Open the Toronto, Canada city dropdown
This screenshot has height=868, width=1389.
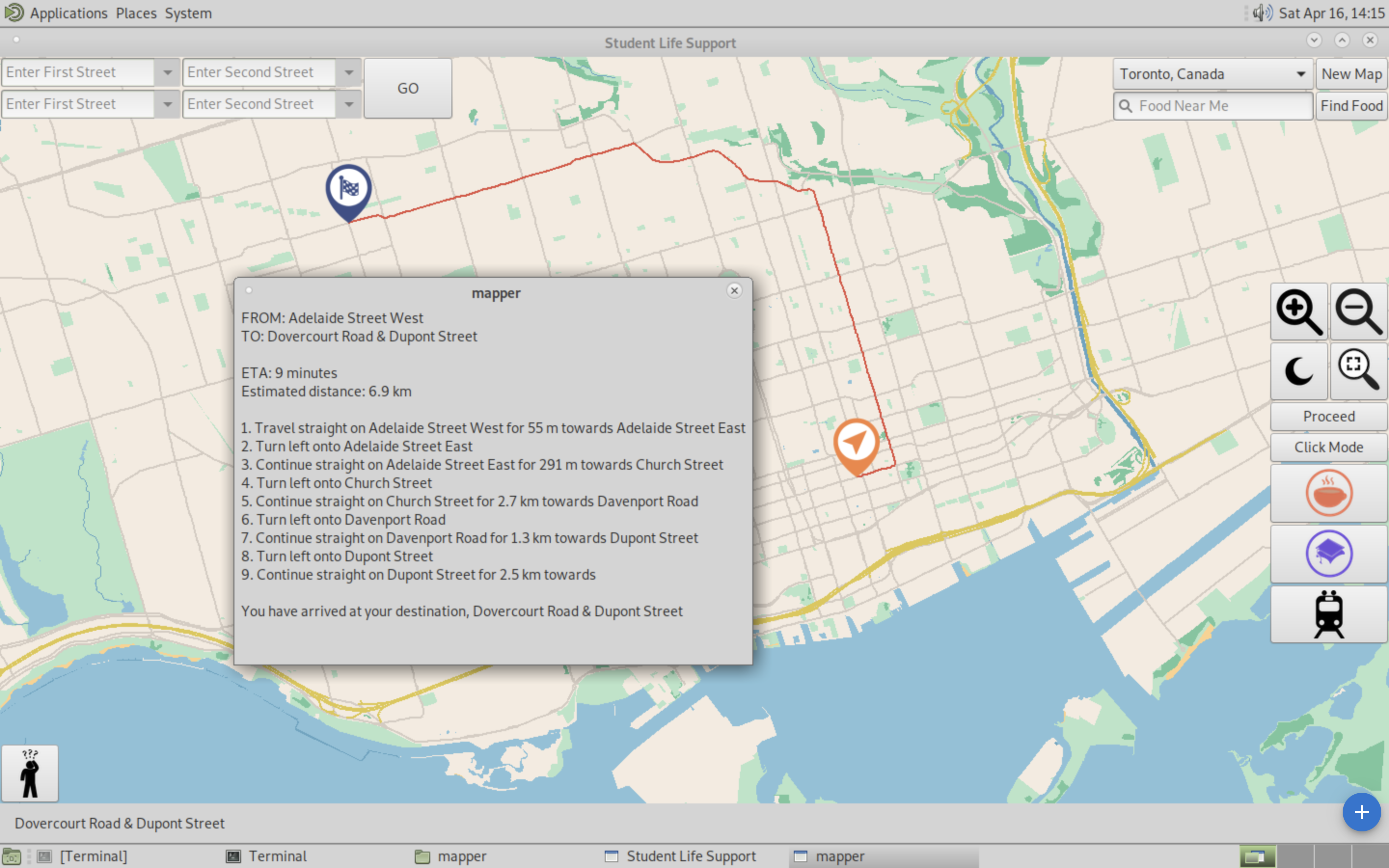pos(1212,74)
